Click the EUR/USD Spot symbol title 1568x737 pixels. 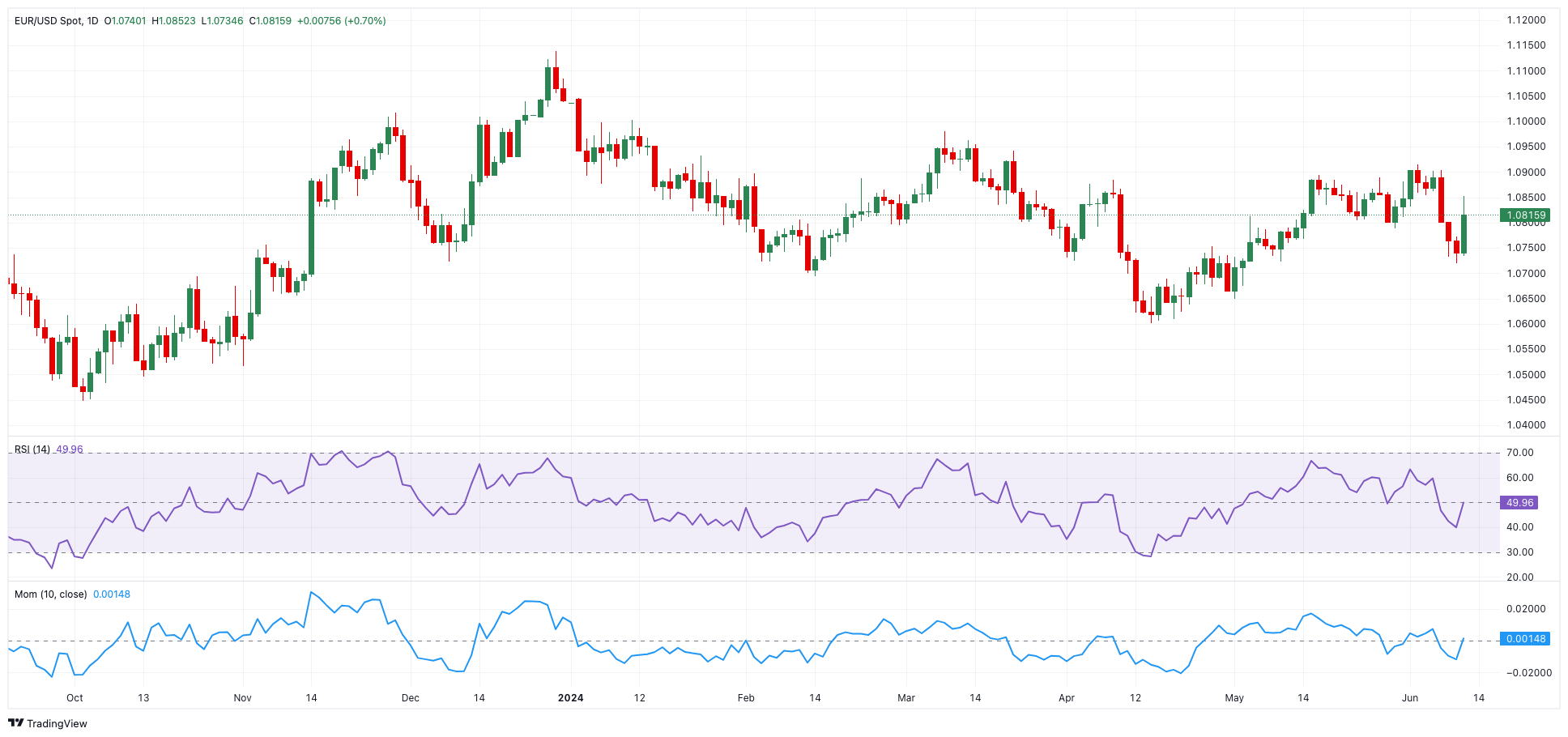[x=49, y=21]
